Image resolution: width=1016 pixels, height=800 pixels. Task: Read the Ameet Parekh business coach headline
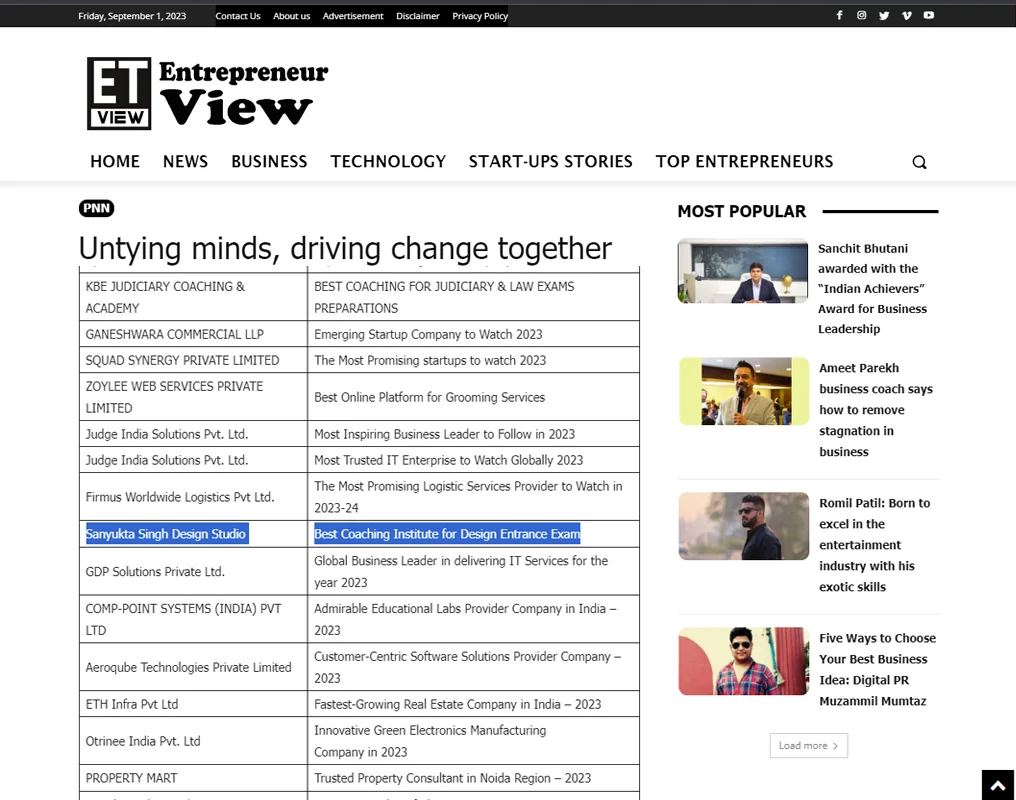coord(875,410)
